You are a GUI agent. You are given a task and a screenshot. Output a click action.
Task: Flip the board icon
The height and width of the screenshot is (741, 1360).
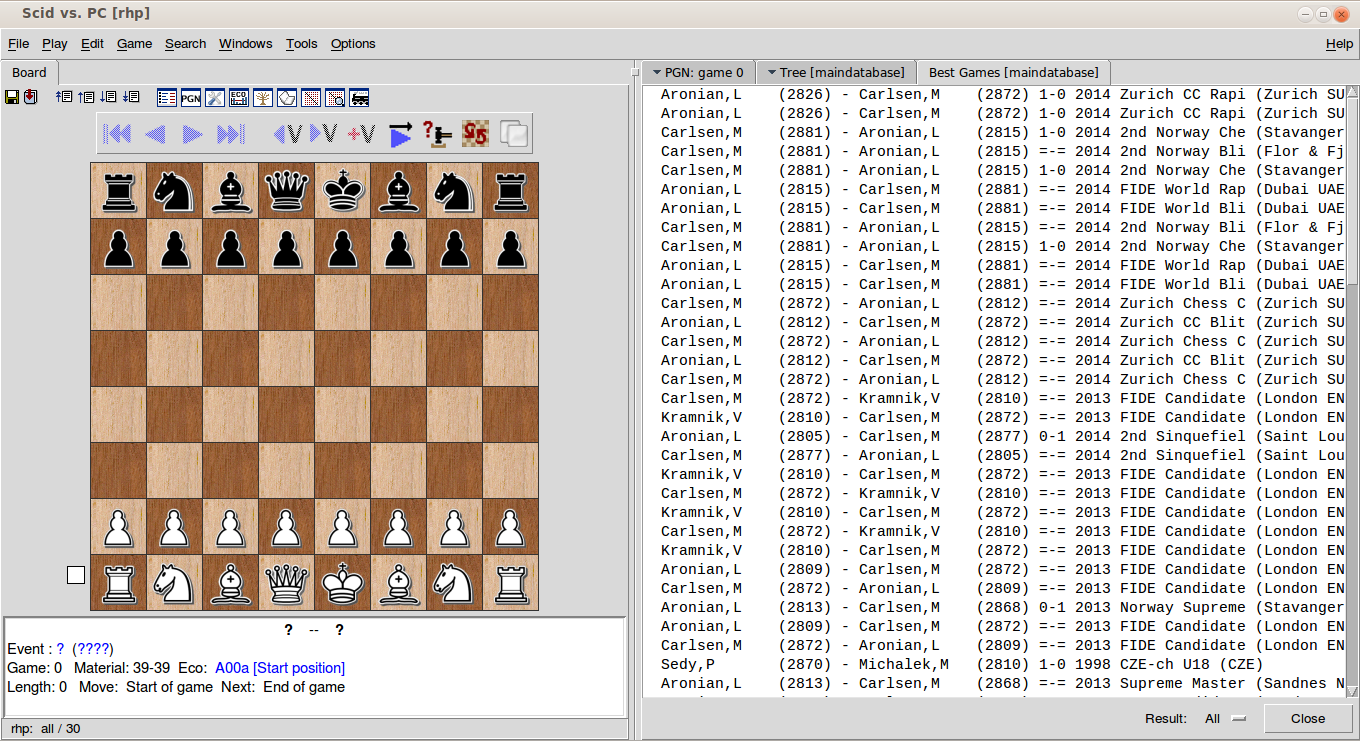pos(476,134)
